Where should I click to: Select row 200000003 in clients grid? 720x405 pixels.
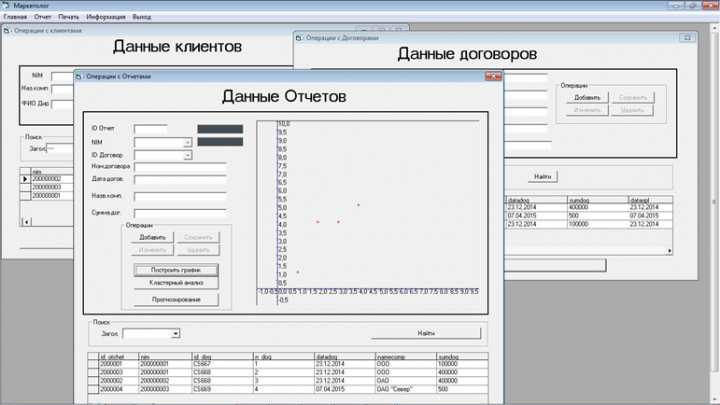[46, 187]
